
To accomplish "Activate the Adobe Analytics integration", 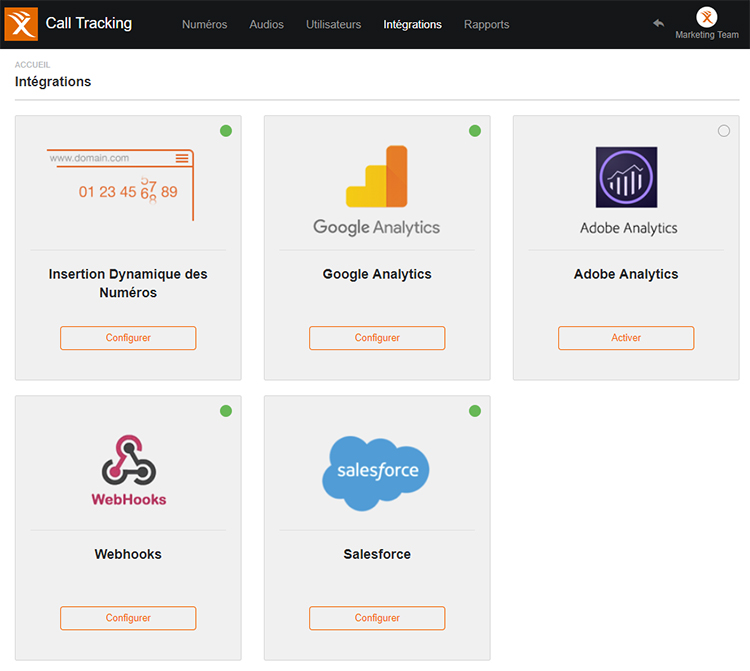I will (626, 338).
